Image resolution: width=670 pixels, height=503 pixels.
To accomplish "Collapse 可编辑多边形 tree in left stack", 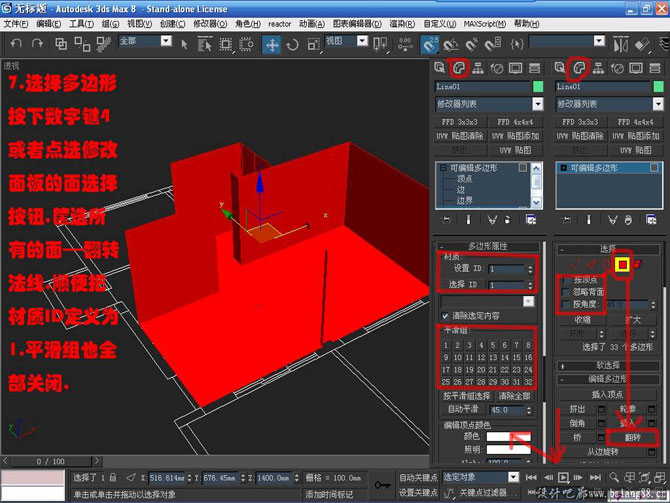I will tap(443, 168).
